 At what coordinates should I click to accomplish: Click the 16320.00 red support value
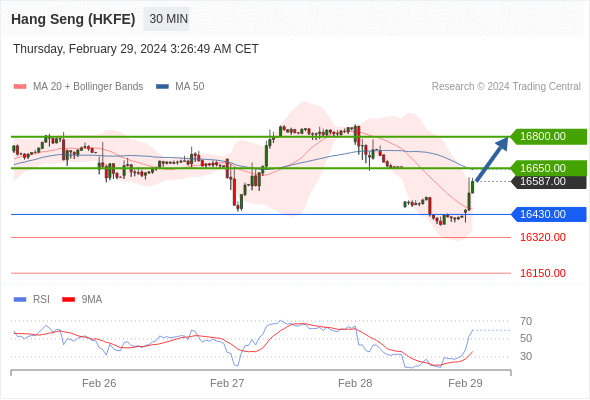pyautogui.click(x=543, y=237)
